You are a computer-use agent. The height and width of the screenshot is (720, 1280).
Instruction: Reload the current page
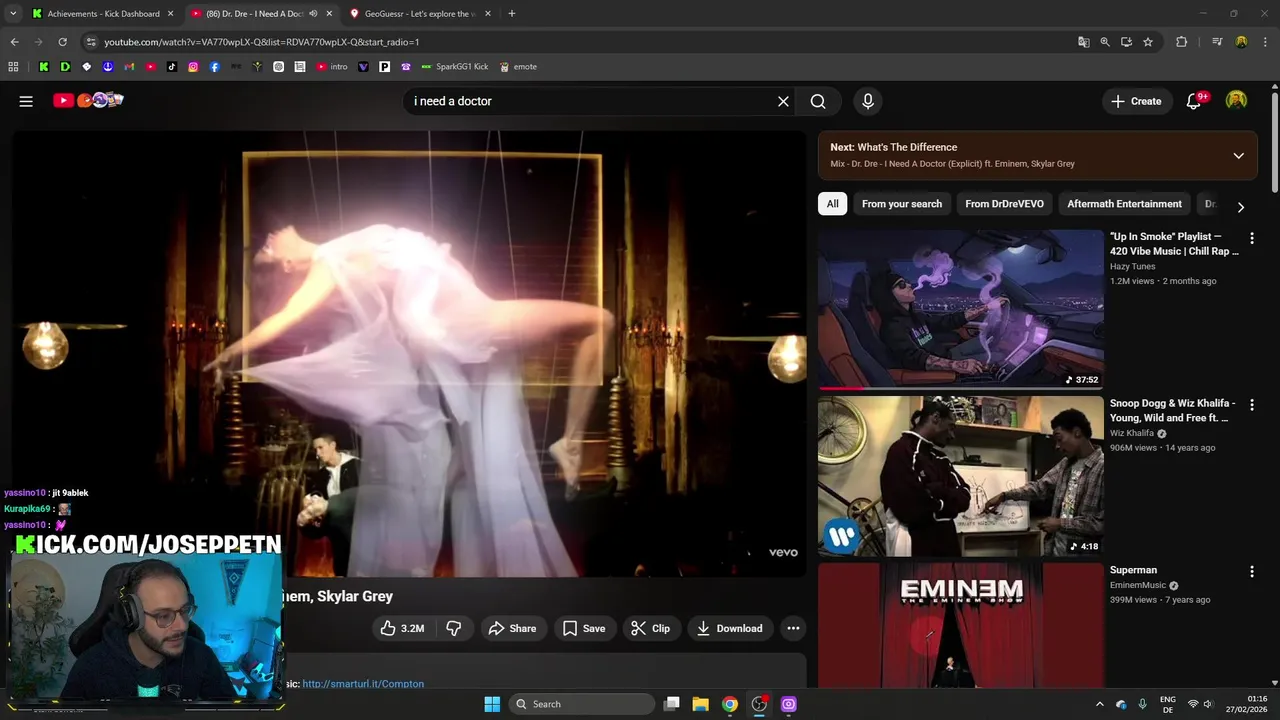(x=62, y=42)
